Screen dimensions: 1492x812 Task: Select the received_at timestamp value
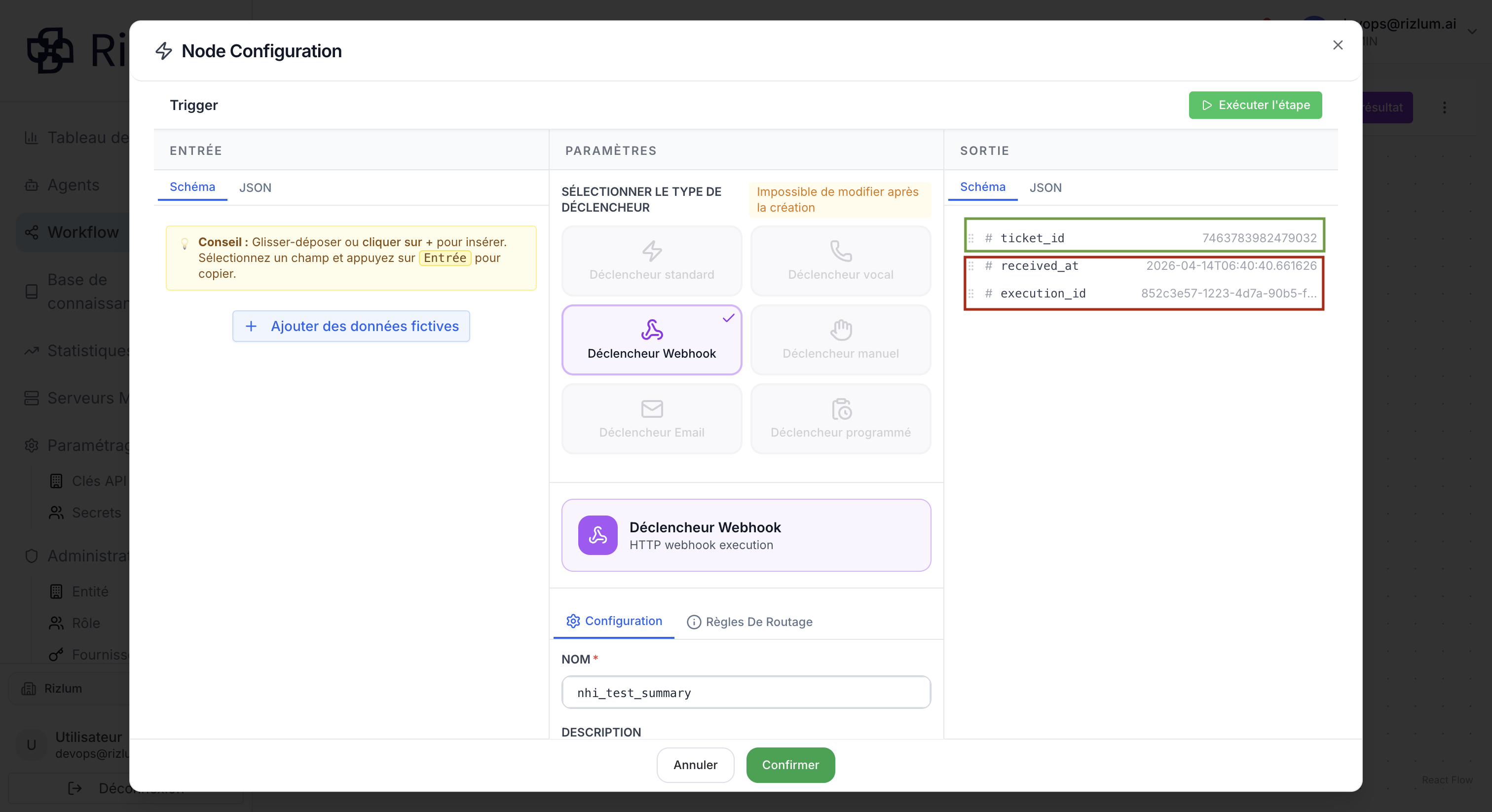(x=1231, y=266)
